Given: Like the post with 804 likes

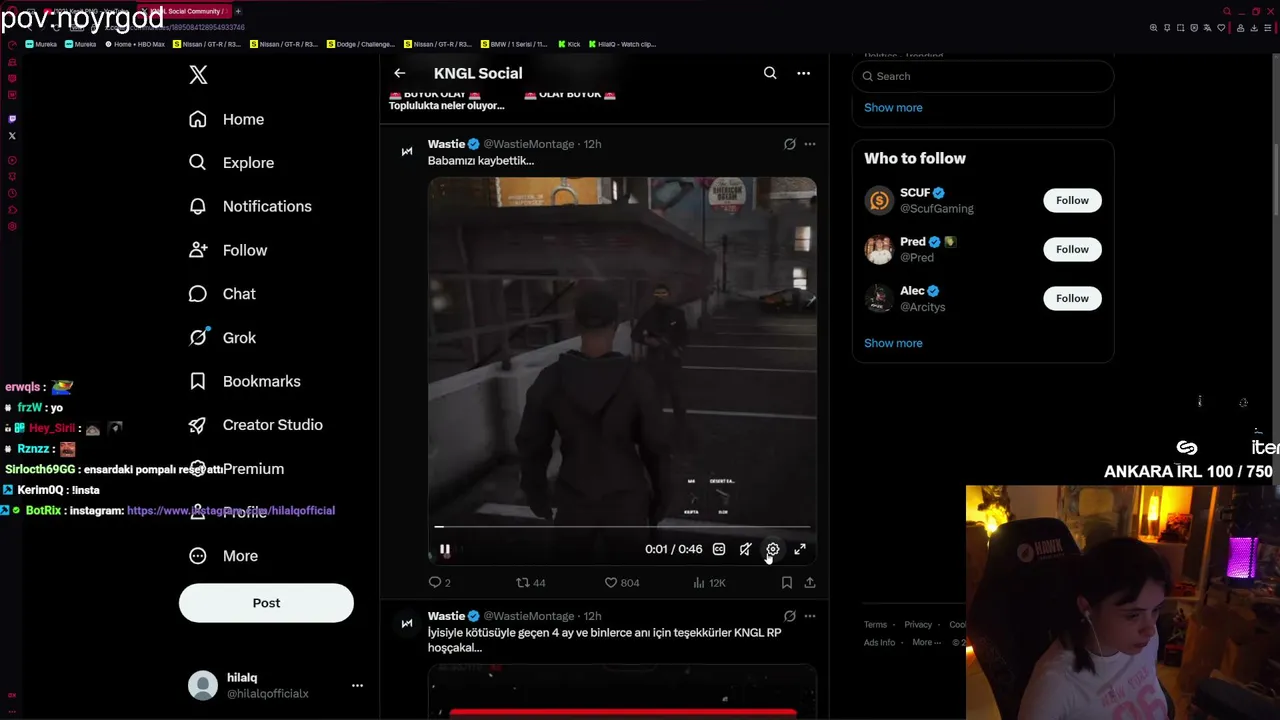Looking at the screenshot, I should click(622, 582).
